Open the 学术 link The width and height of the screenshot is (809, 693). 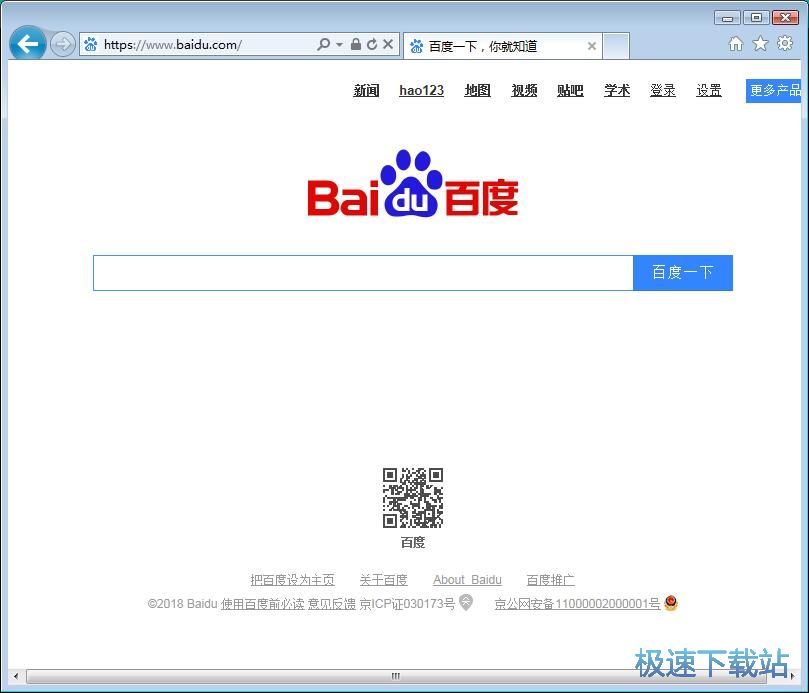[617, 90]
